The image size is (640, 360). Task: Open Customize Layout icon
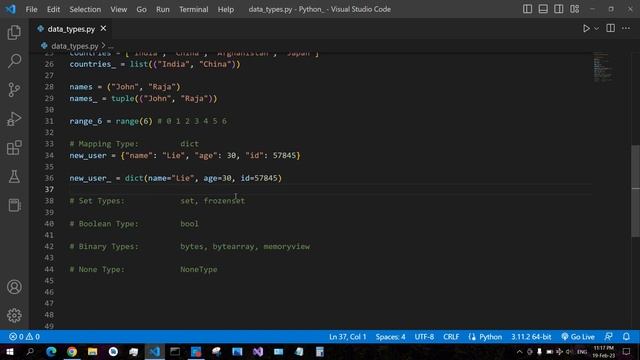coord(574,9)
